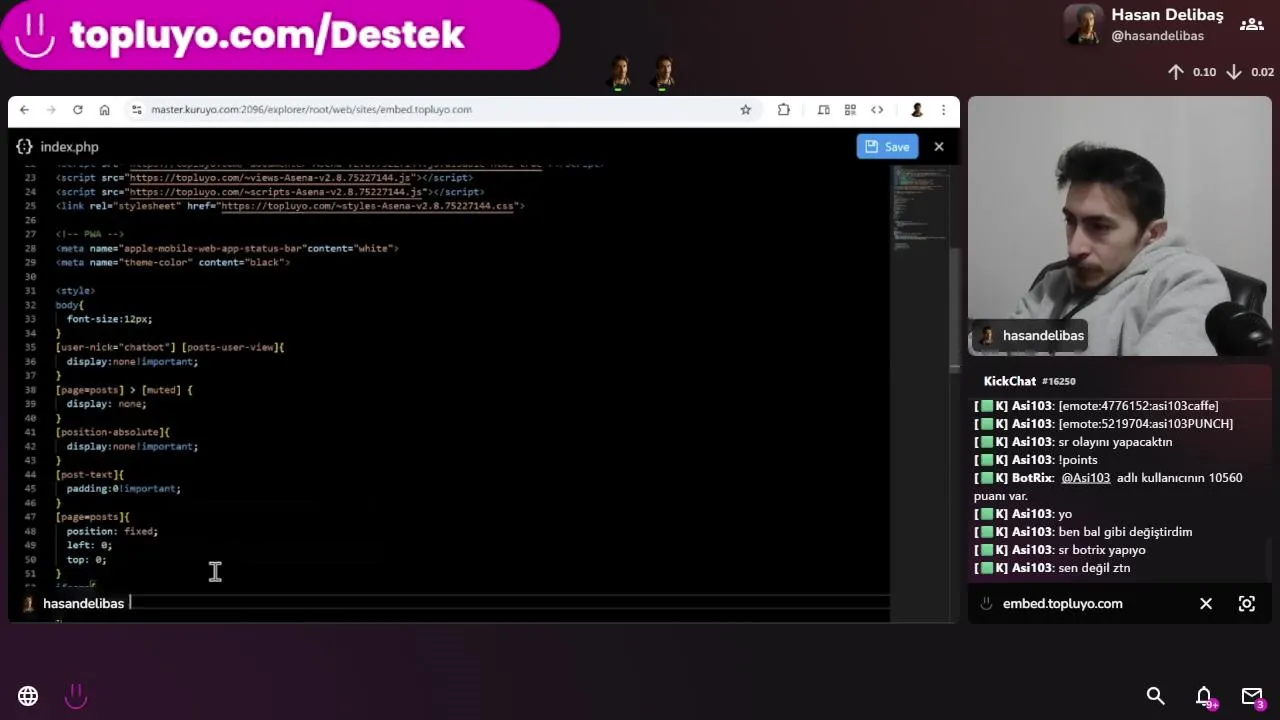Click the embed.topluyo.com power icon

coord(986,604)
